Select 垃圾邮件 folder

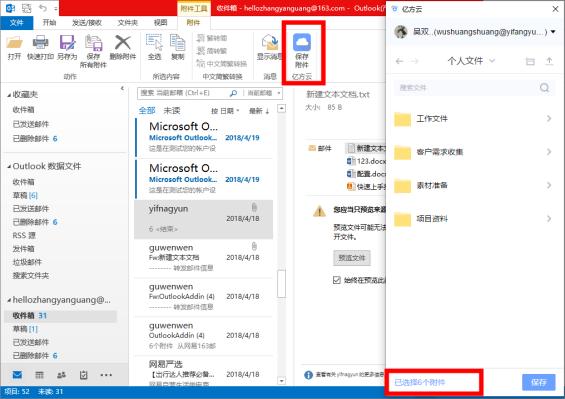(27, 262)
